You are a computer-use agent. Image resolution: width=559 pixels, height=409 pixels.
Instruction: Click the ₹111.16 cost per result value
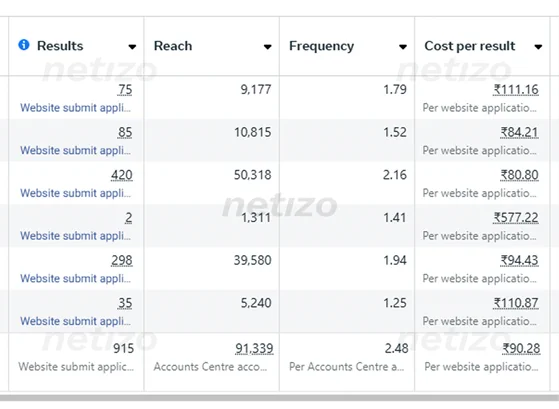tap(516, 90)
